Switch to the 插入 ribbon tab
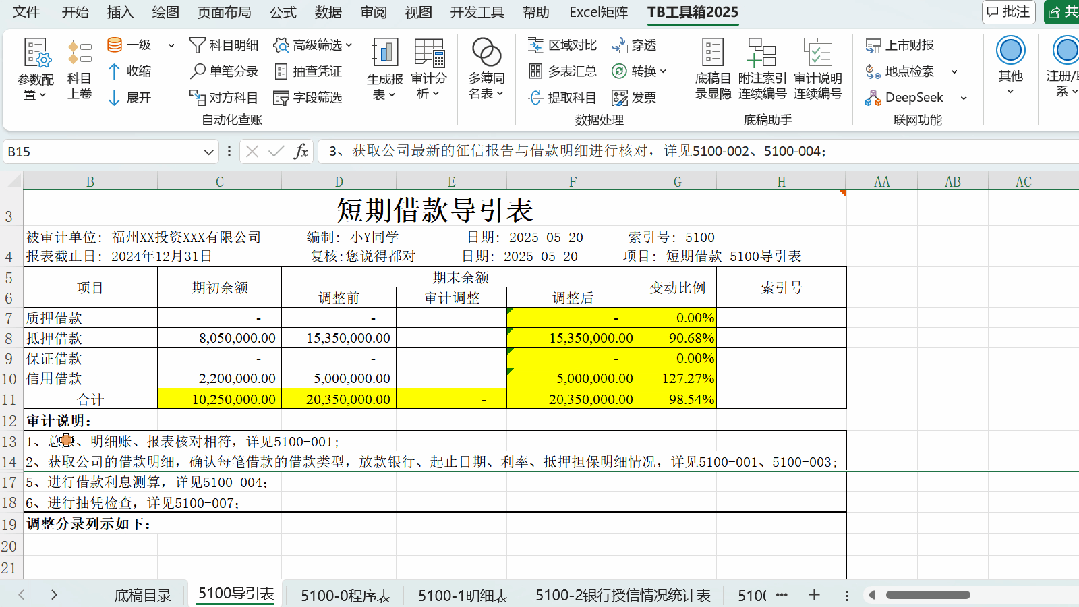 pos(120,12)
